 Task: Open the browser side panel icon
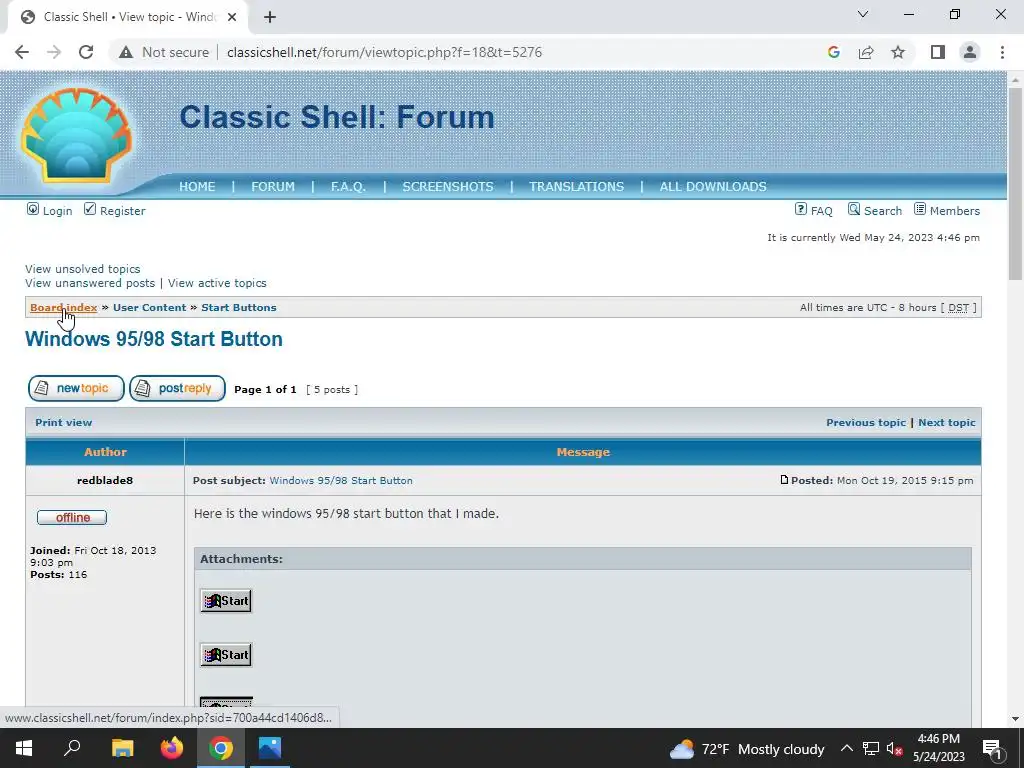coord(938,52)
